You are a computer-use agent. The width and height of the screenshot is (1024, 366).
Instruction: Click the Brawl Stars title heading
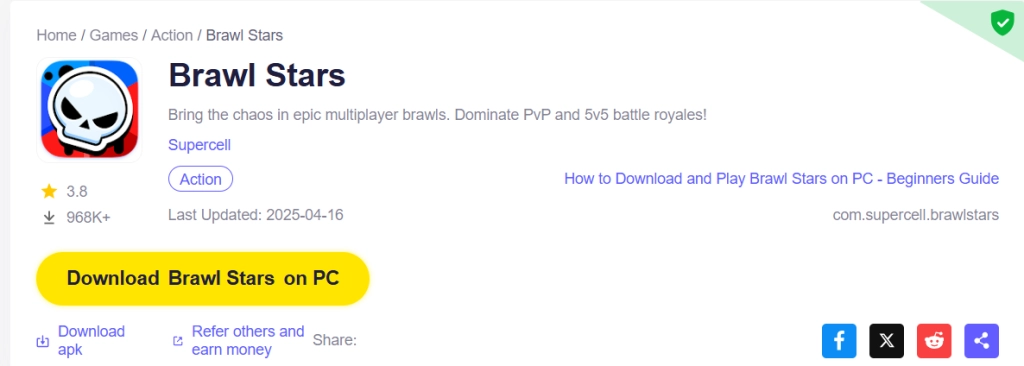pos(257,75)
